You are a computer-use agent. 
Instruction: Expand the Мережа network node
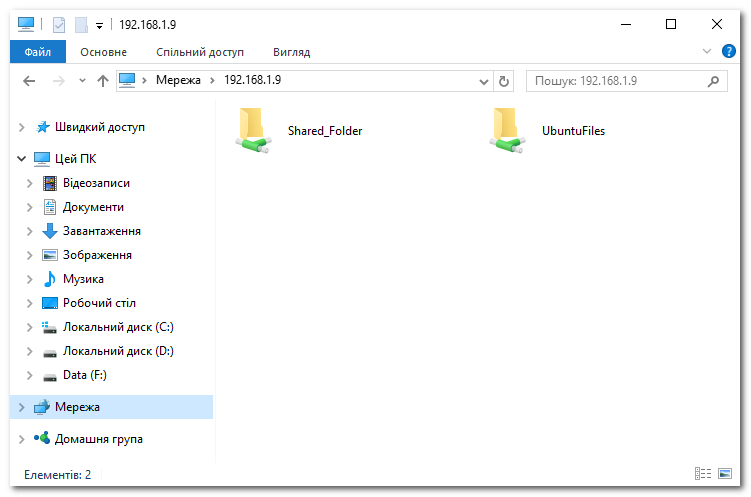(x=22, y=407)
